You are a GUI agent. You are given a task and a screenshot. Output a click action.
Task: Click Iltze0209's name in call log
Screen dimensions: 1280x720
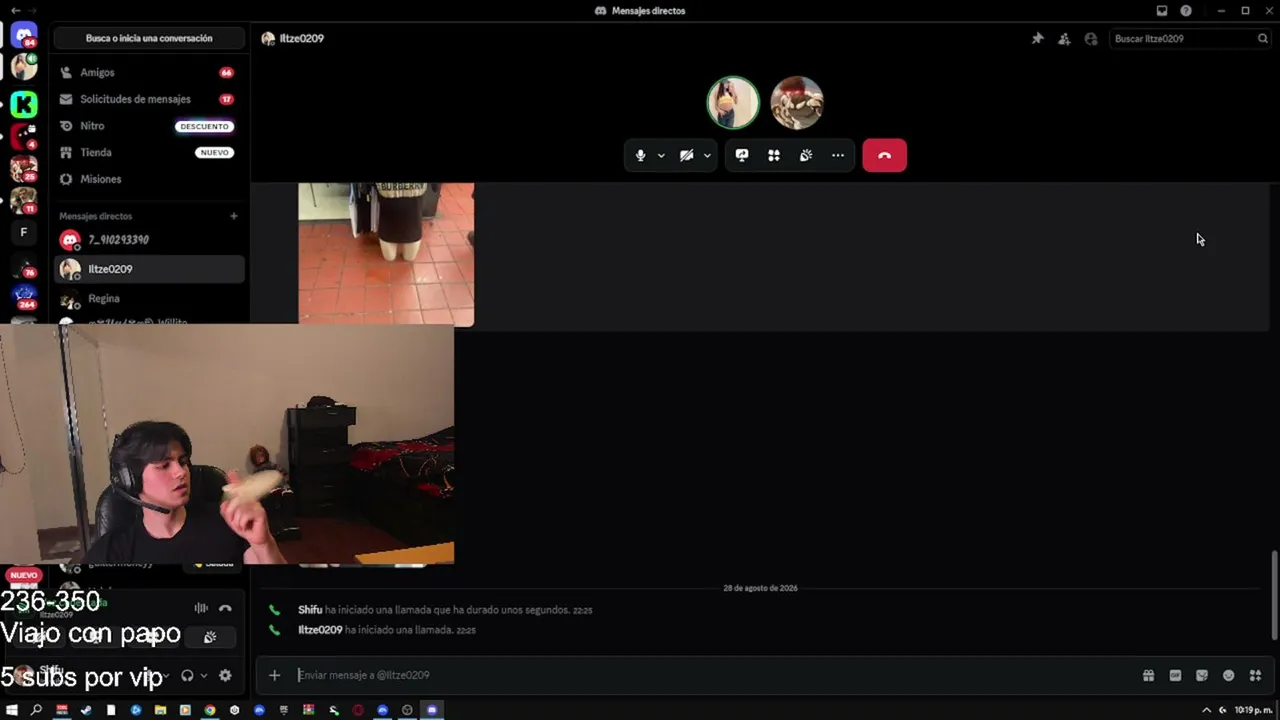coord(320,630)
